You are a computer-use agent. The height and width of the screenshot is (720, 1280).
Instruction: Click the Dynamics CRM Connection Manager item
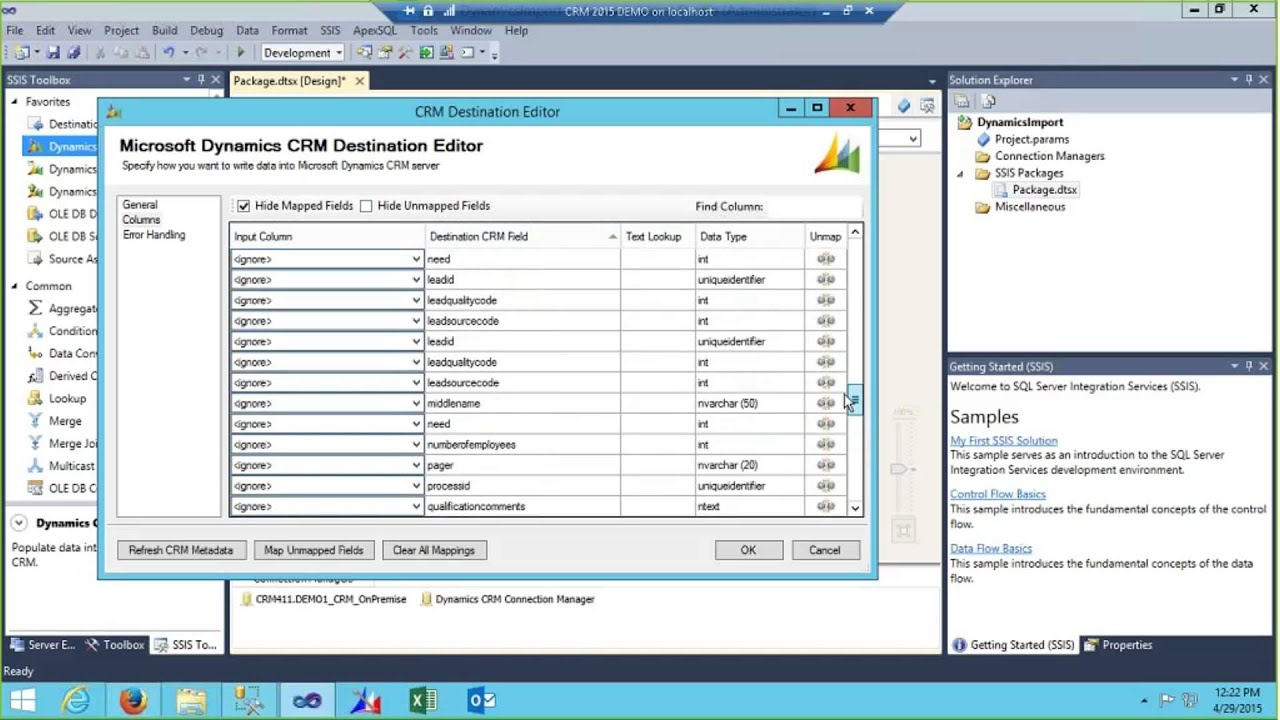(507, 599)
